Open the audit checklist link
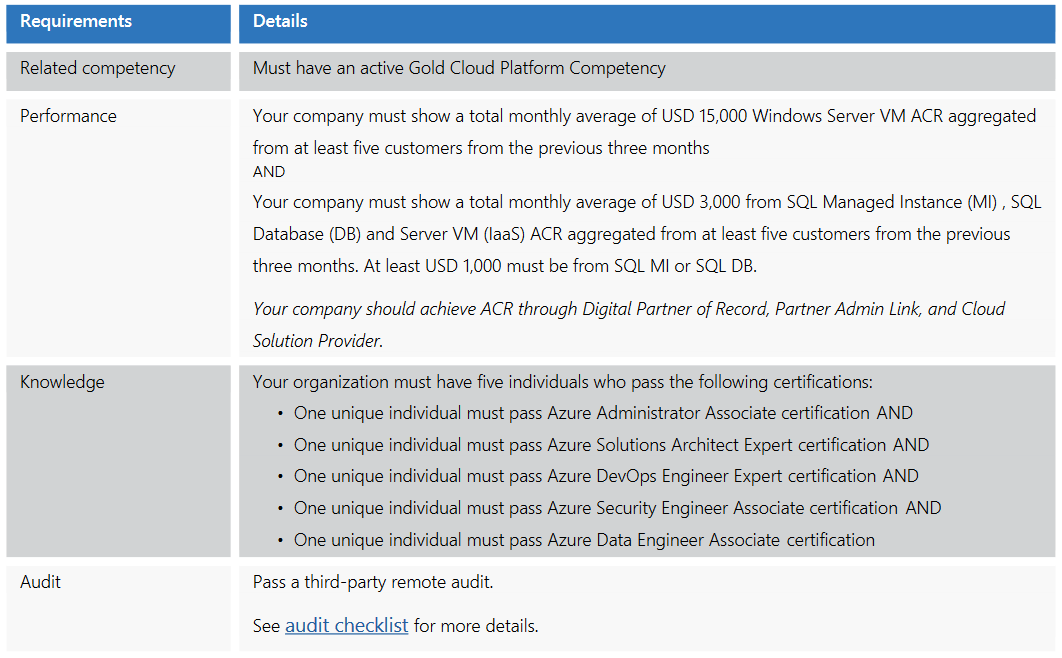The image size is (1062, 658). 346,626
